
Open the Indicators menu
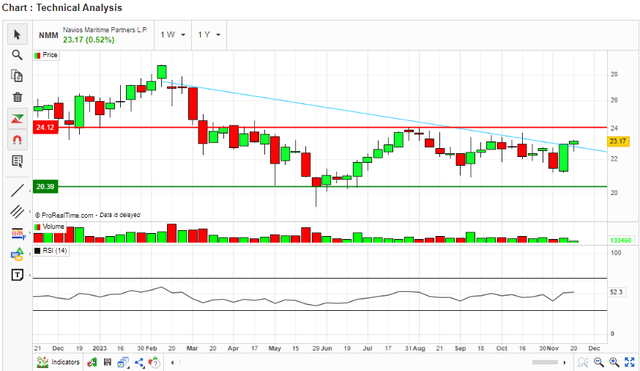58,362
